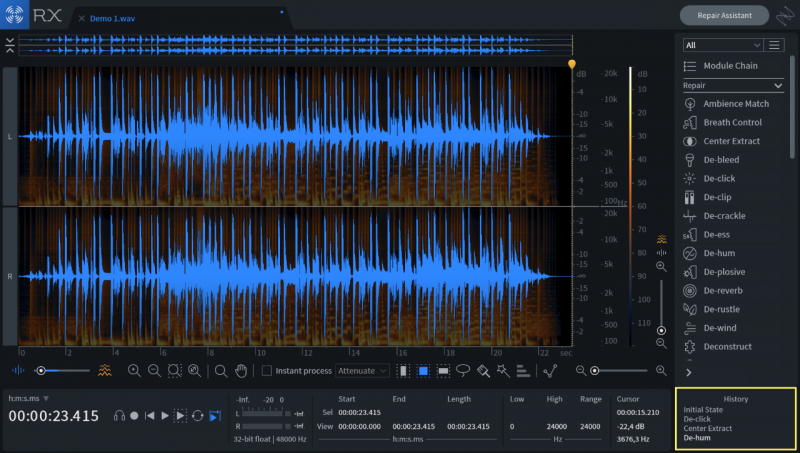Image resolution: width=800 pixels, height=453 pixels.
Task: Open the De-crackle module
Action: 714,216
